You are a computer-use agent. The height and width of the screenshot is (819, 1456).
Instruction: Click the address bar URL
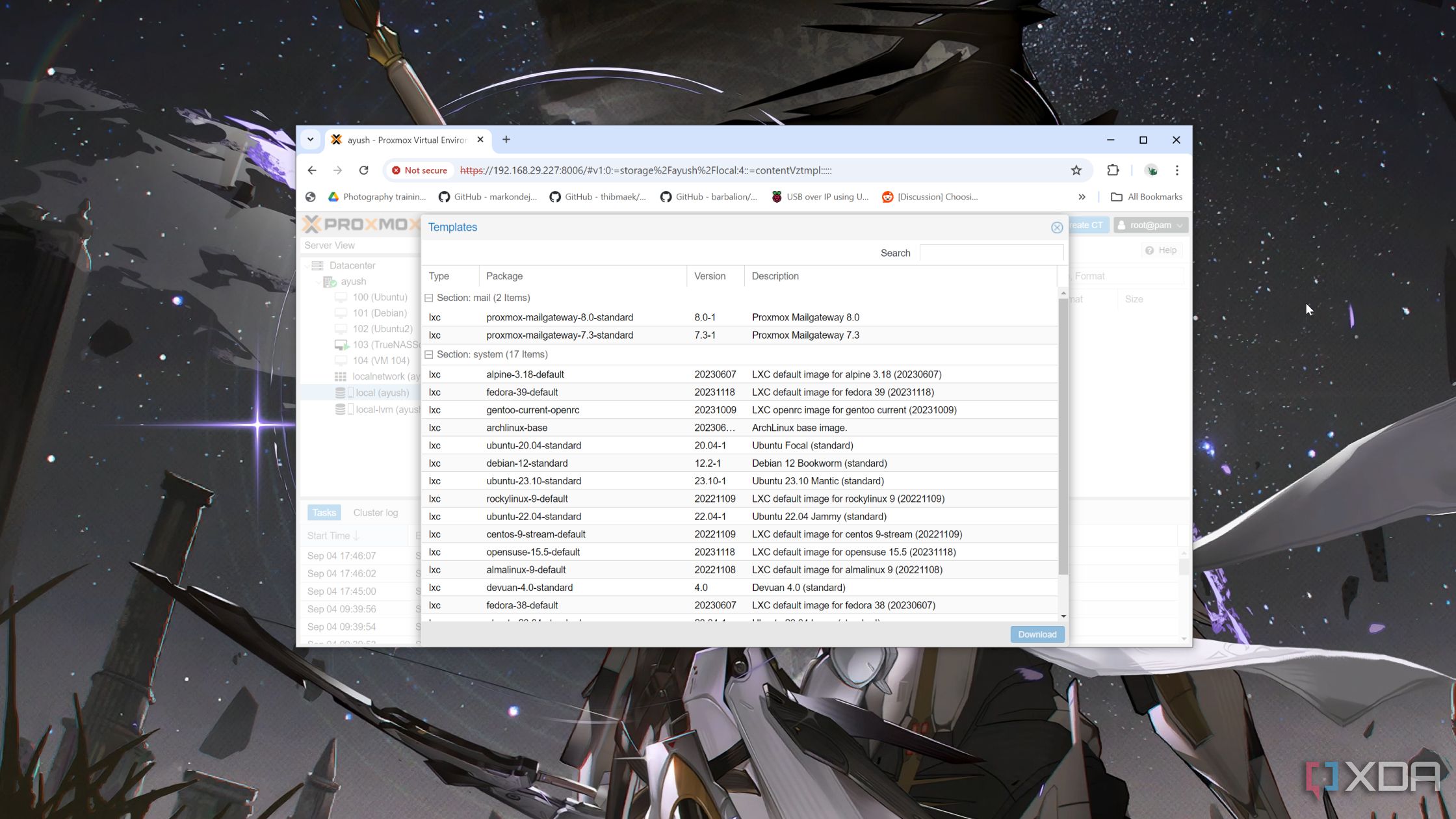pos(645,170)
